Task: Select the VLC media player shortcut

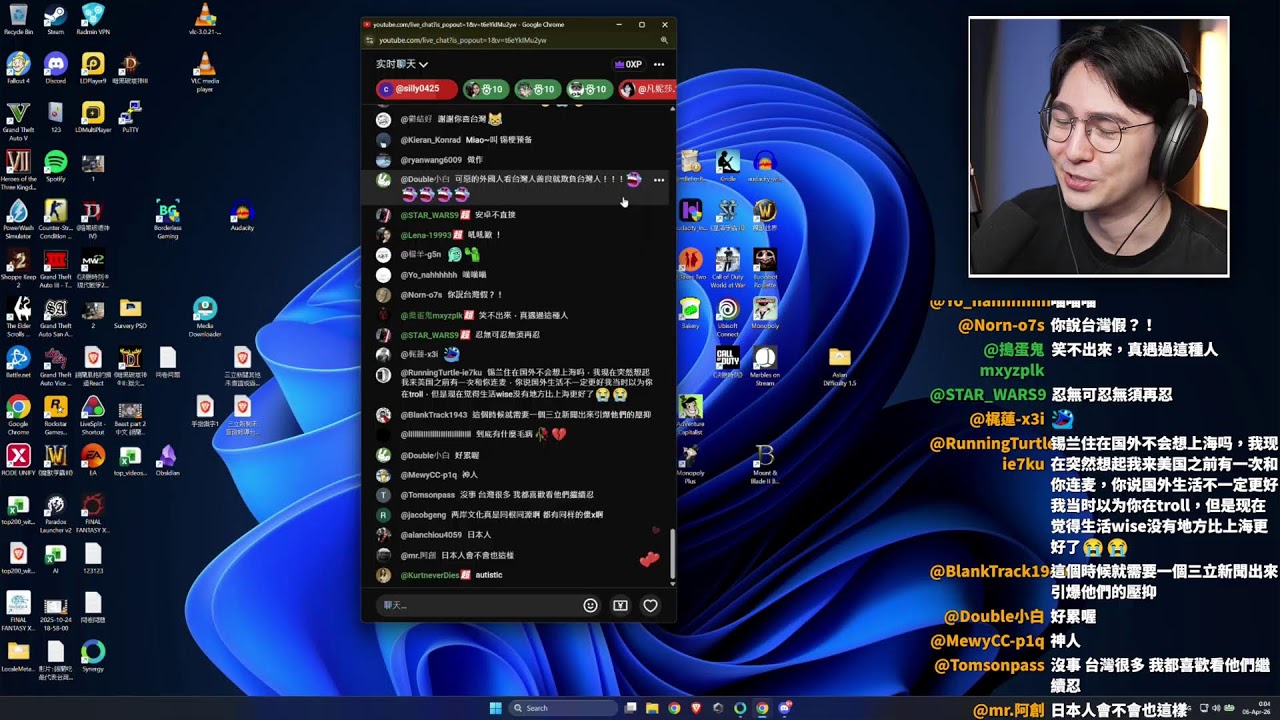Action: click(205, 72)
